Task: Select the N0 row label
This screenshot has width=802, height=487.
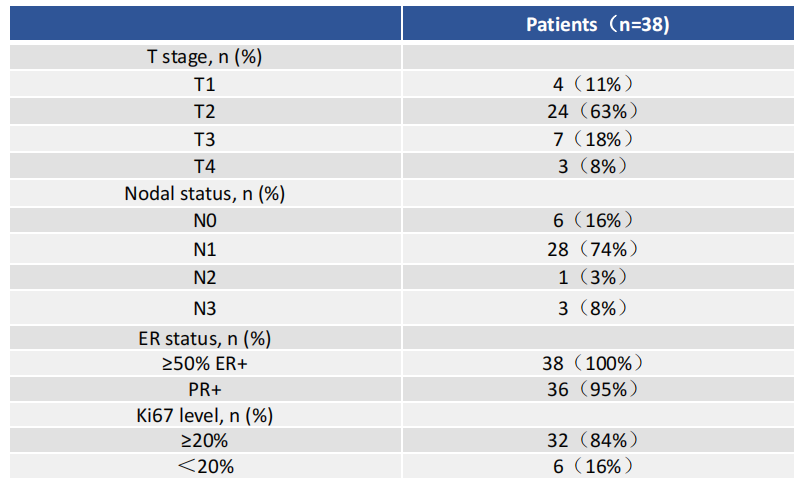Action: click(x=204, y=220)
